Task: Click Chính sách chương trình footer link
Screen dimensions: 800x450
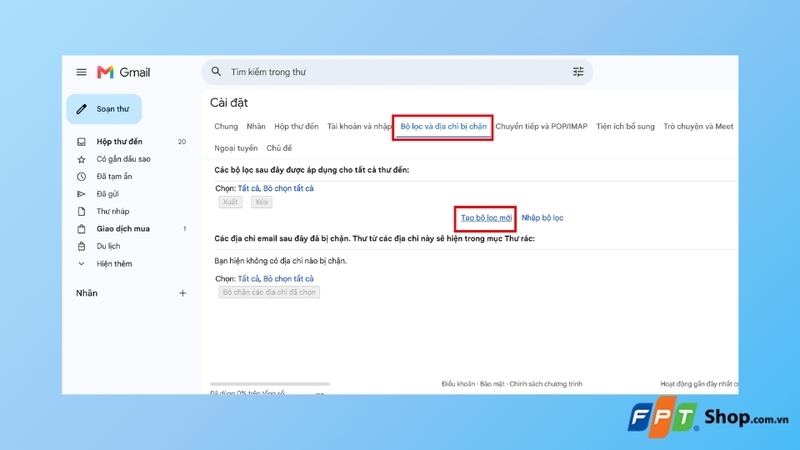Action: (545, 384)
